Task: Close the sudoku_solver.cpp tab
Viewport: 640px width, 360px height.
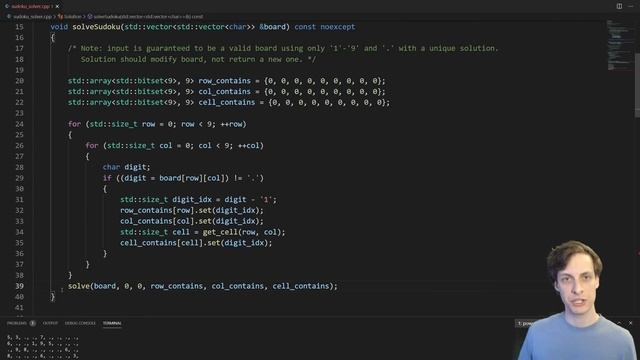Action: pos(57,6)
